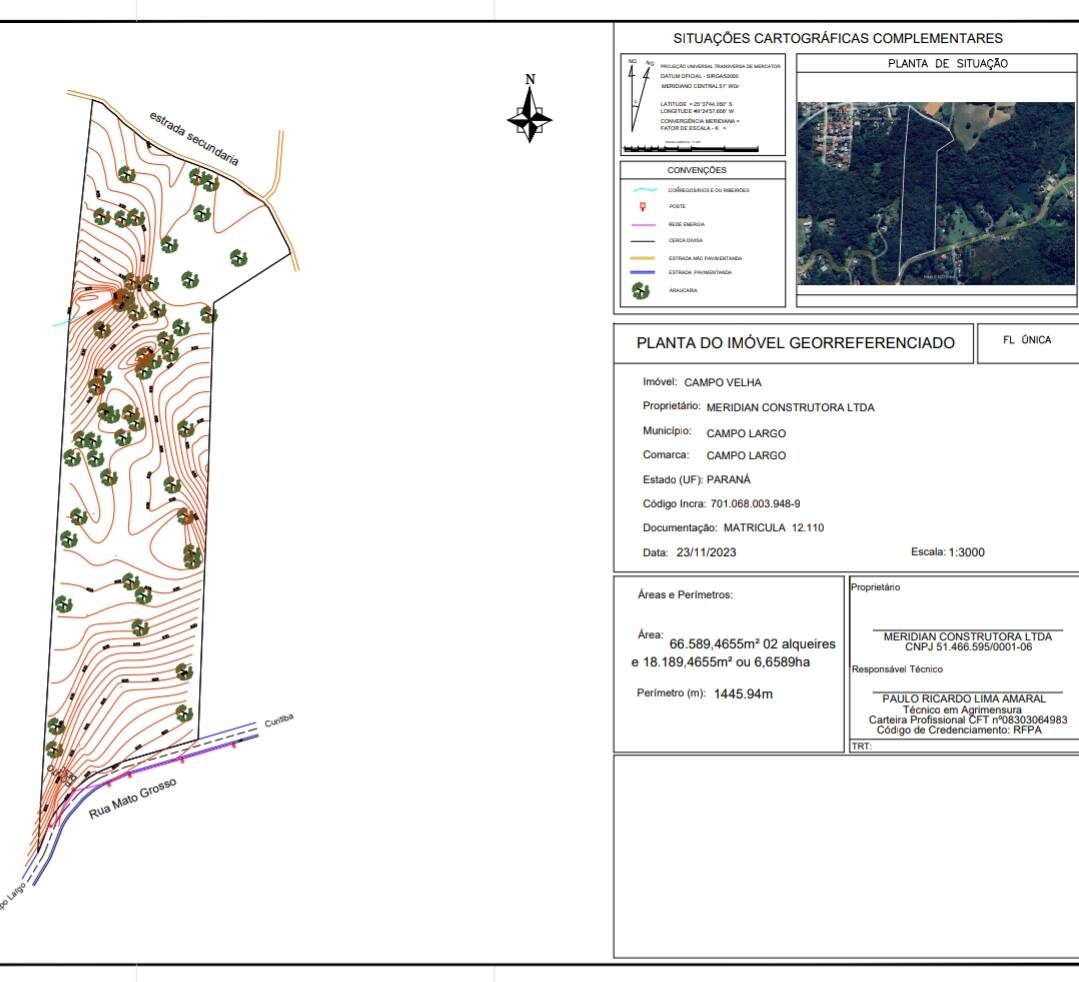
Task: Click the 'CNPJ 51.466.595/0001-06' text
Action: 968,647
